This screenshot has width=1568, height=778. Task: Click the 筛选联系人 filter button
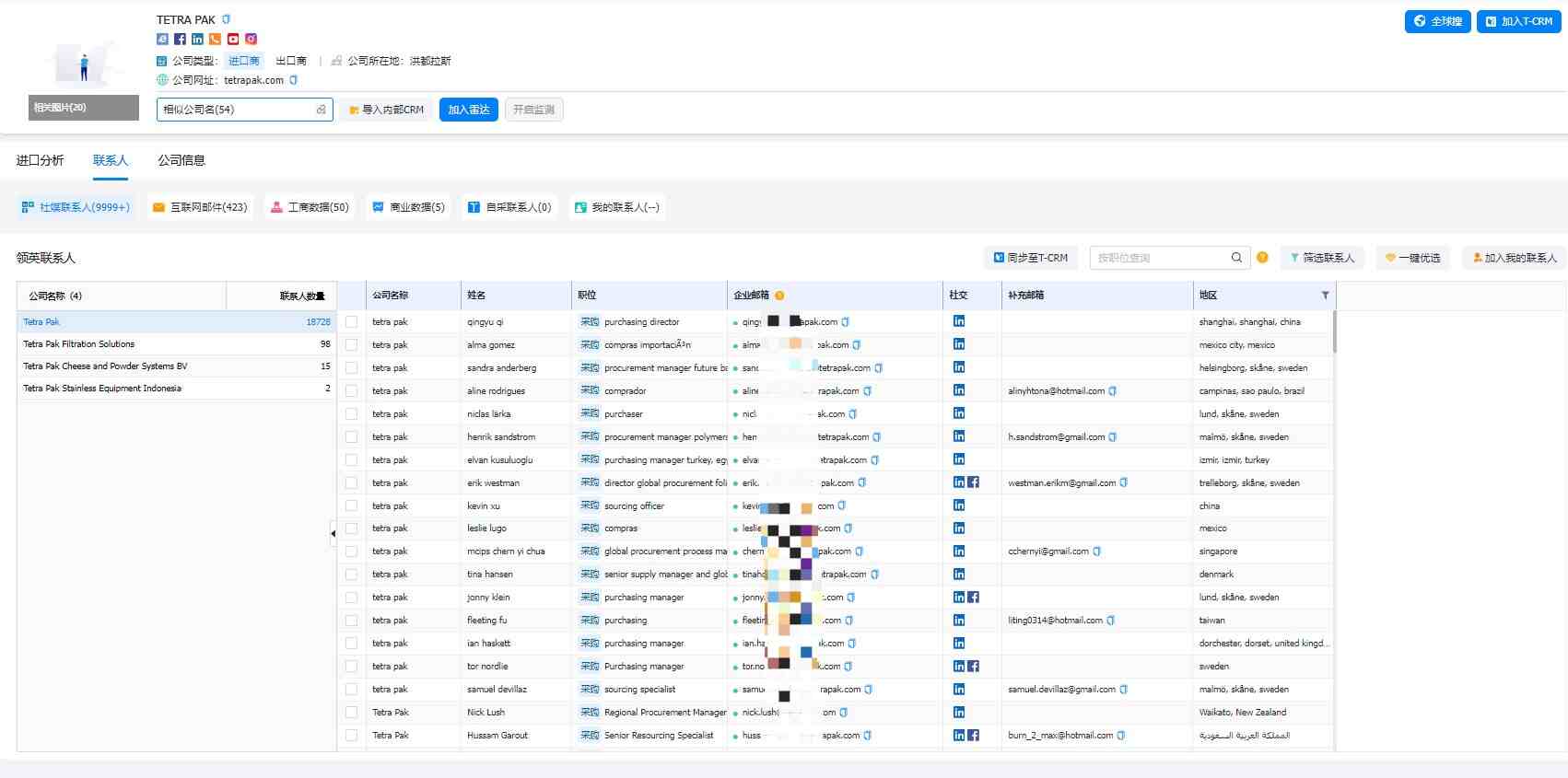coord(1322,258)
